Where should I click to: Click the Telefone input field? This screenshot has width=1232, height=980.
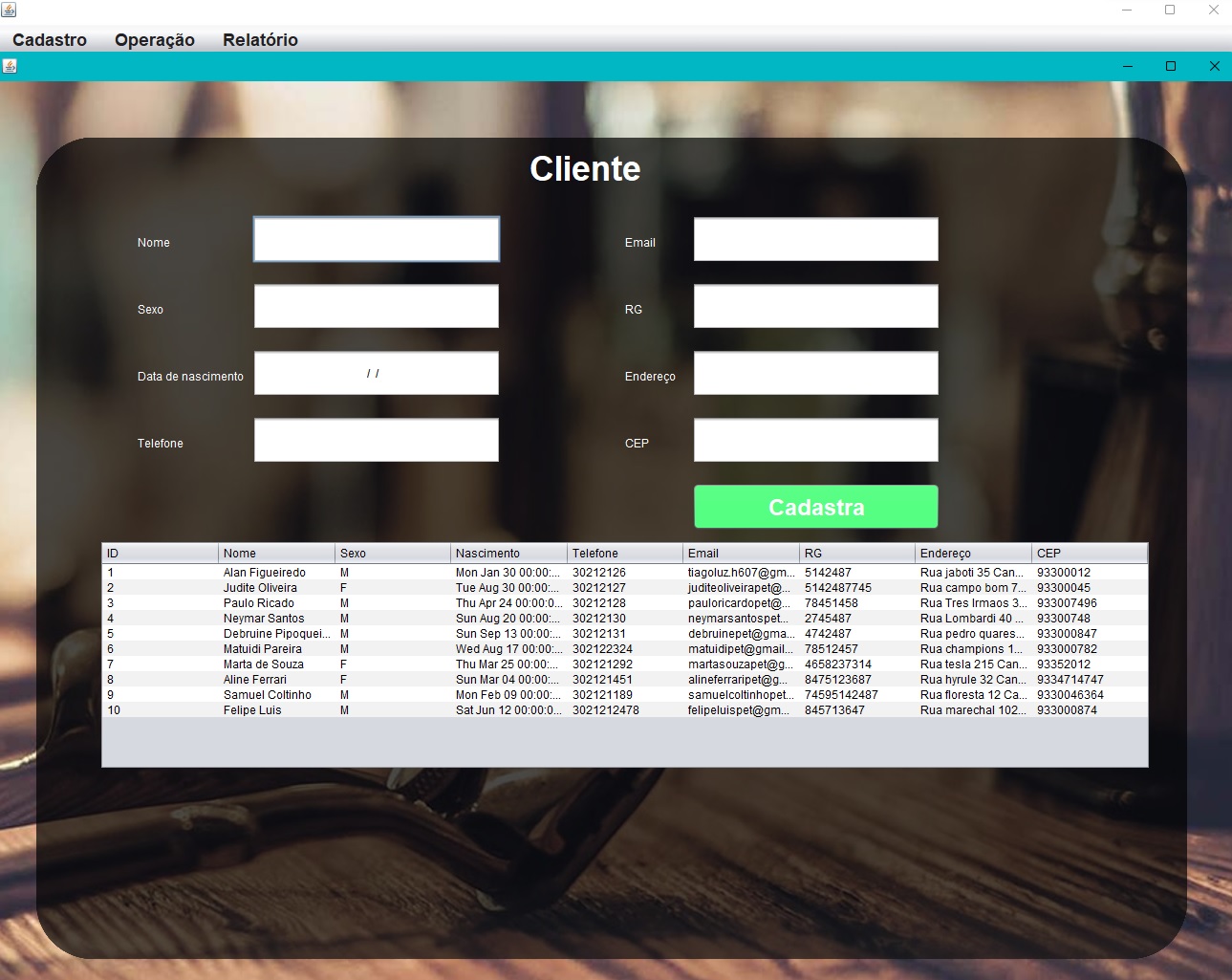(376, 440)
